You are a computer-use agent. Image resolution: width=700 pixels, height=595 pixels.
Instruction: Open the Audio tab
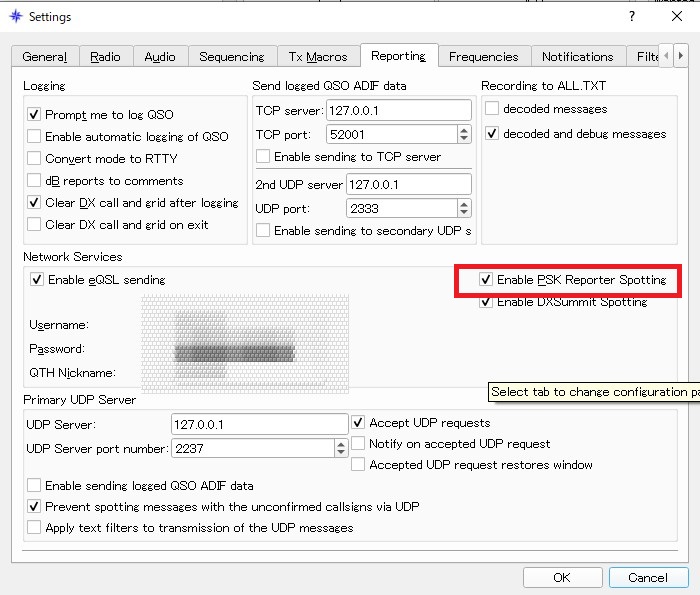tap(160, 57)
